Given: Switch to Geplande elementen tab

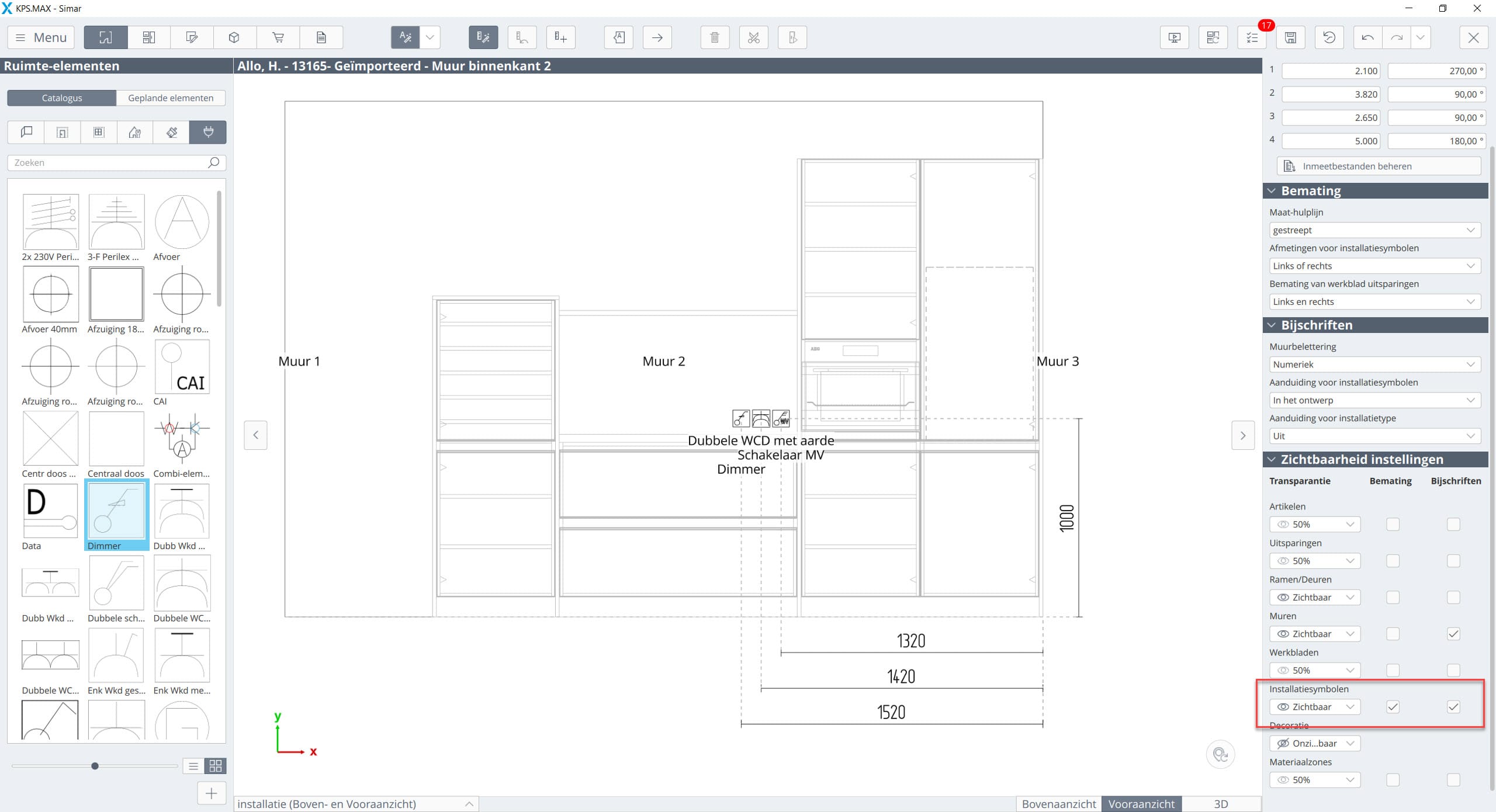Looking at the screenshot, I should point(171,98).
